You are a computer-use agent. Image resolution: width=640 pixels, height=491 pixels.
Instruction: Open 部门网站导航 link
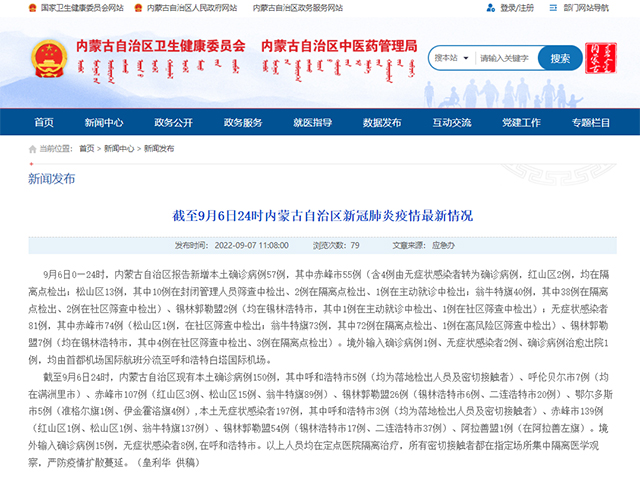coord(586,8)
